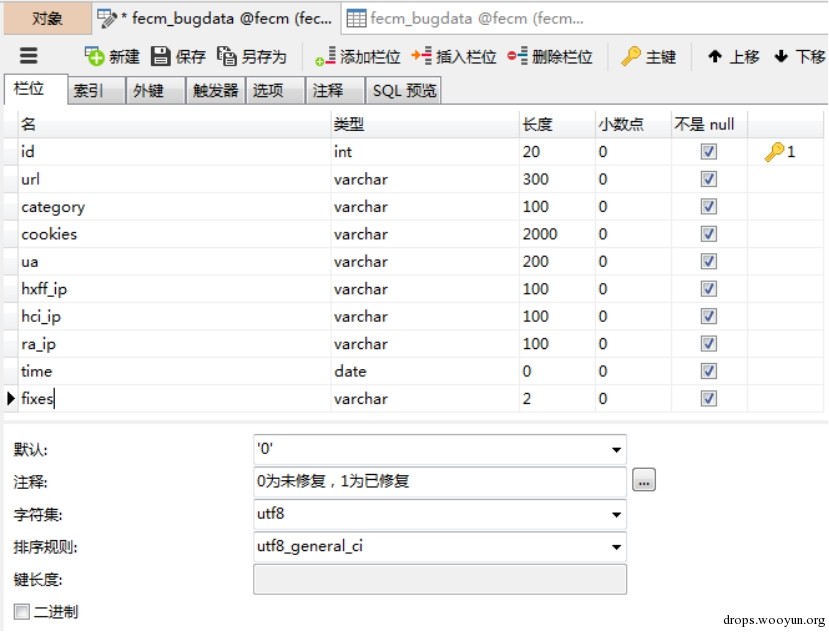Expand the 默认 default value dropdown

pyautogui.click(x=616, y=450)
